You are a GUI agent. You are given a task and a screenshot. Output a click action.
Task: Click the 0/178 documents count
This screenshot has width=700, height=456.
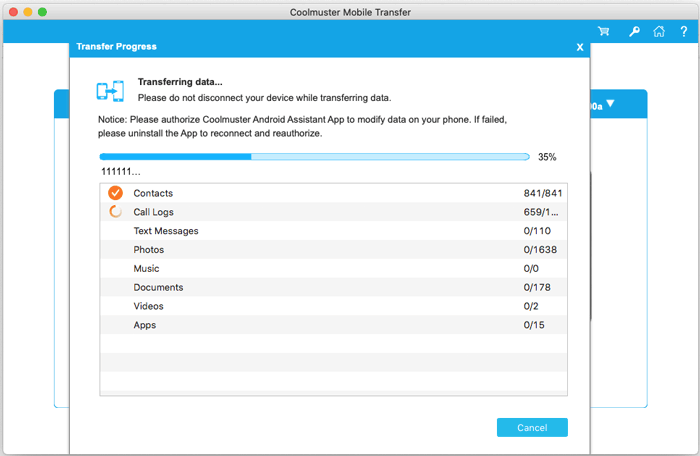point(537,287)
